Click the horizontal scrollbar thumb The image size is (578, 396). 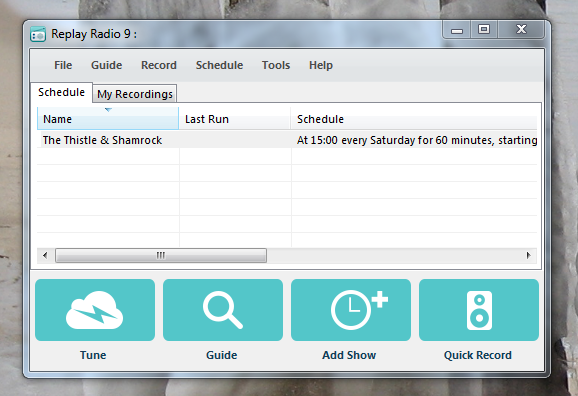coord(161,255)
